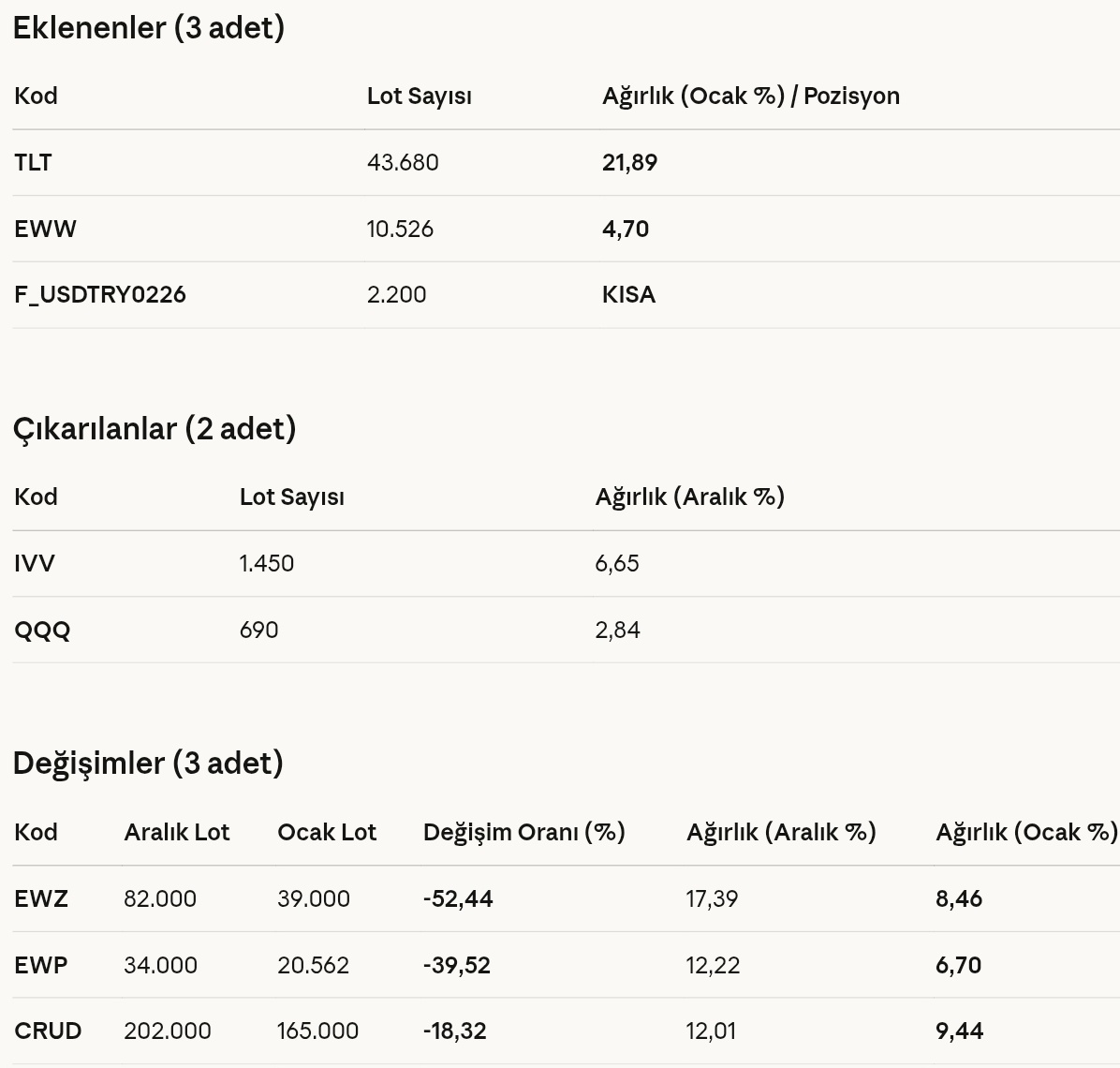Image resolution: width=1120 pixels, height=1068 pixels.
Task: Click the Ocak Lot column header
Action: [327, 832]
